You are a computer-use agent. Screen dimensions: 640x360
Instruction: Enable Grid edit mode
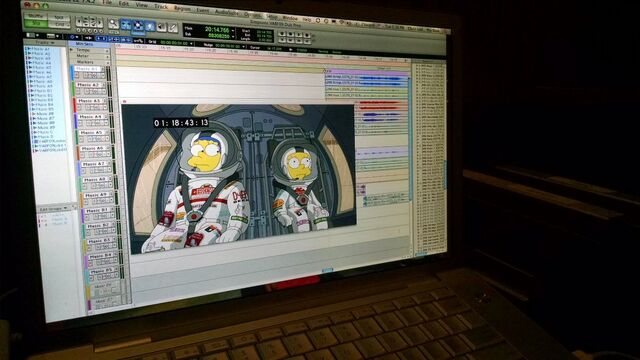tap(60, 24)
